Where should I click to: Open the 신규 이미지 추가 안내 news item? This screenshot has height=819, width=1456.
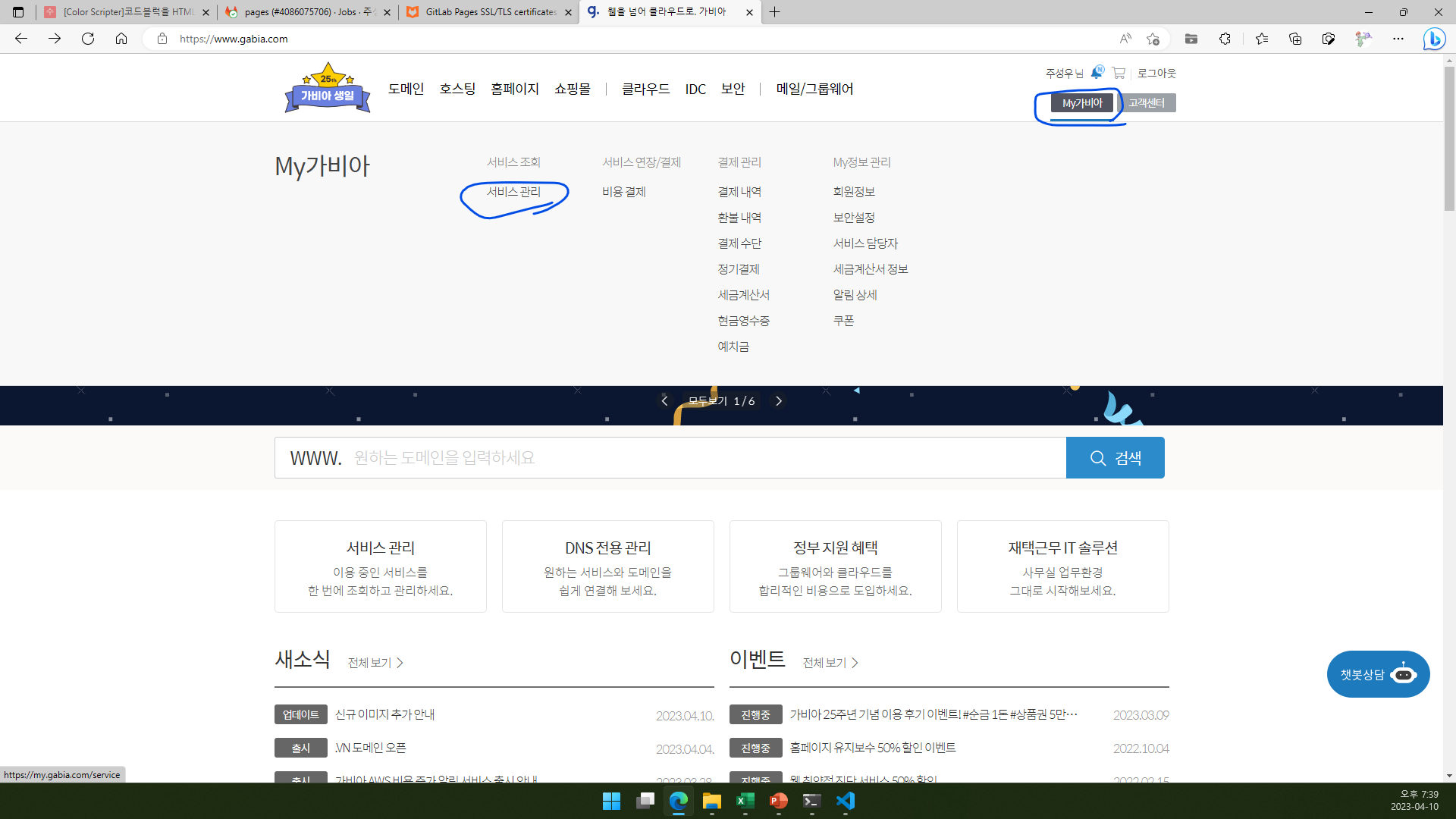click(x=385, y=714)
